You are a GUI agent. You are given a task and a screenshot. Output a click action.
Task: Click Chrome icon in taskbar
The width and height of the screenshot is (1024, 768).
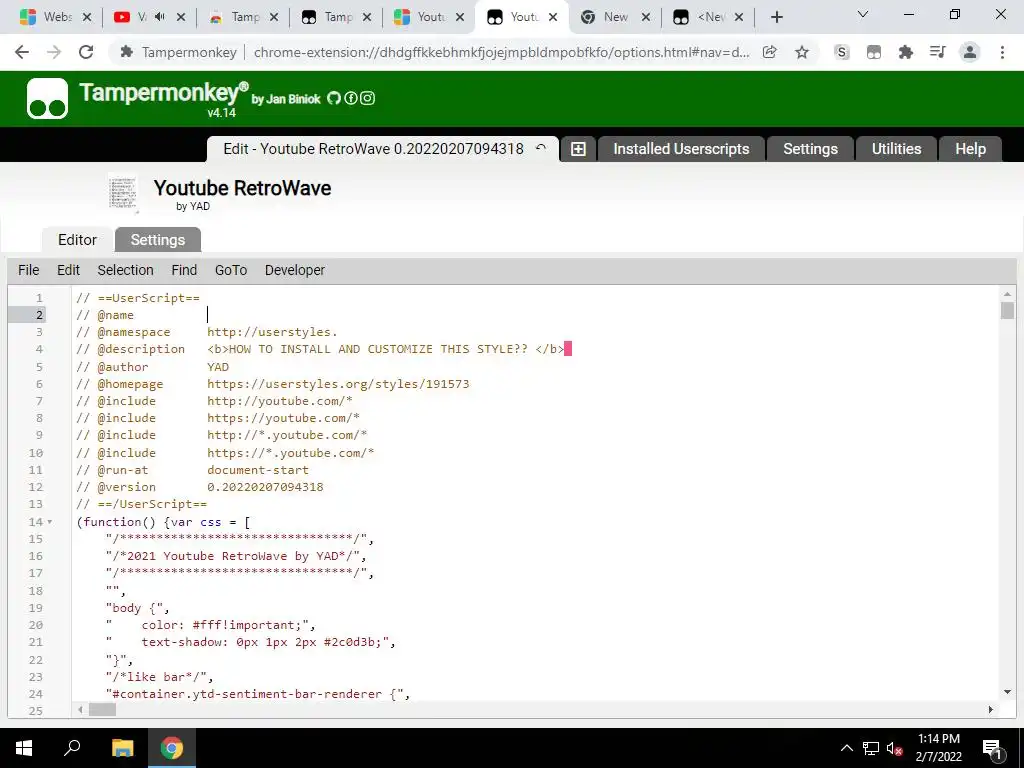(172, 748)
